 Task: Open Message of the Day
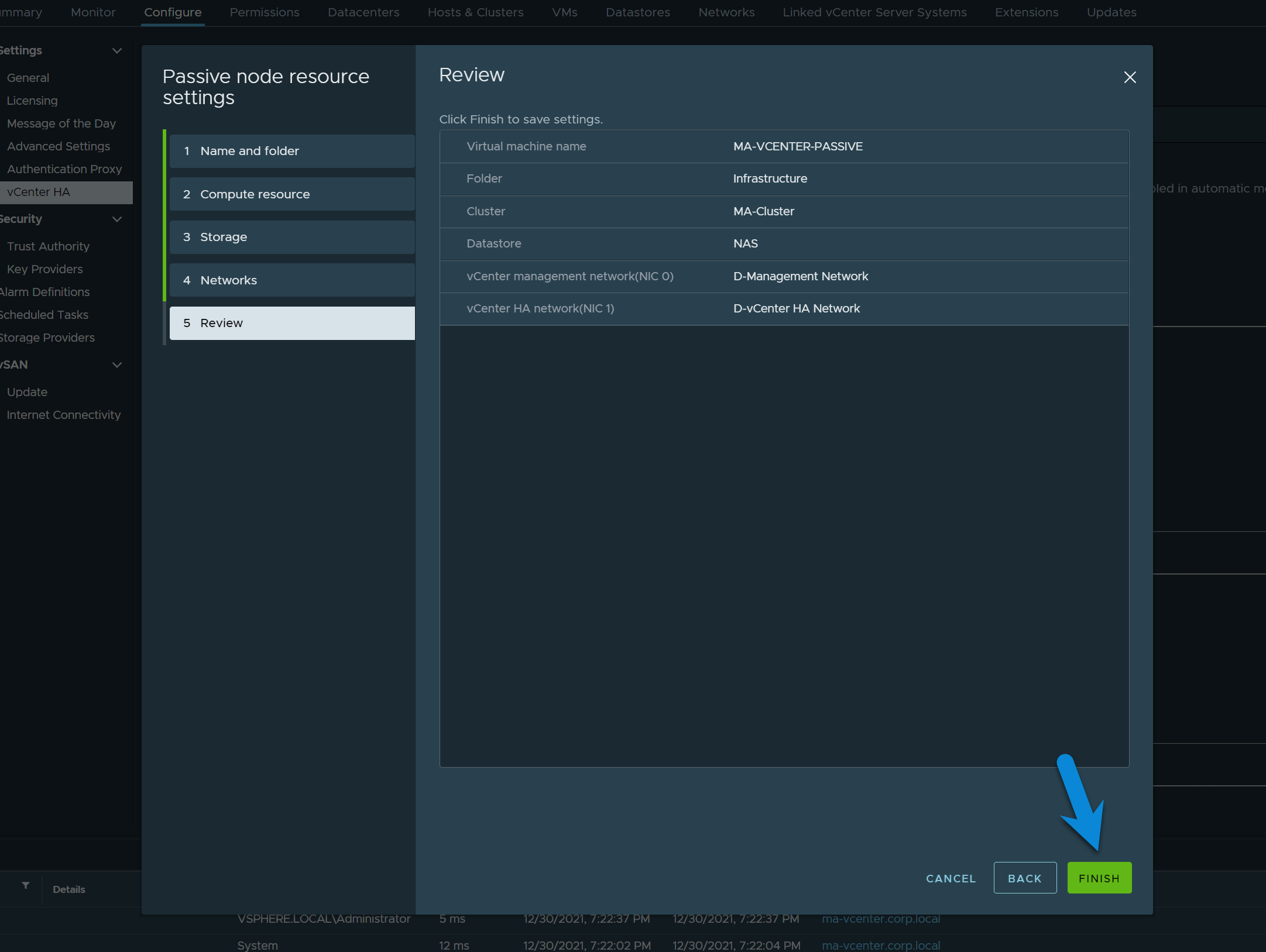(x=61, y=123)
